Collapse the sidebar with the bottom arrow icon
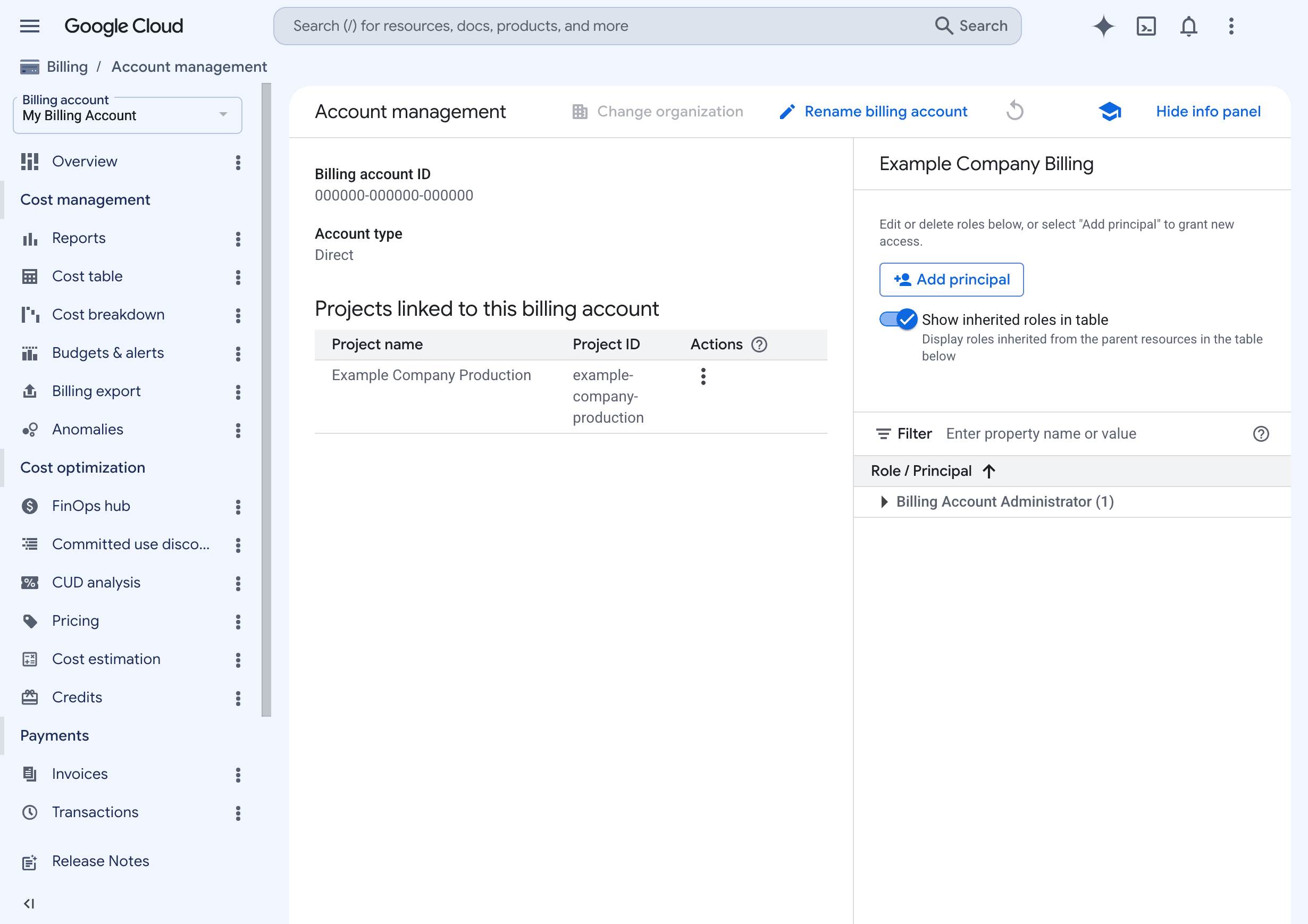The image size is (1308, 924). 30,903
